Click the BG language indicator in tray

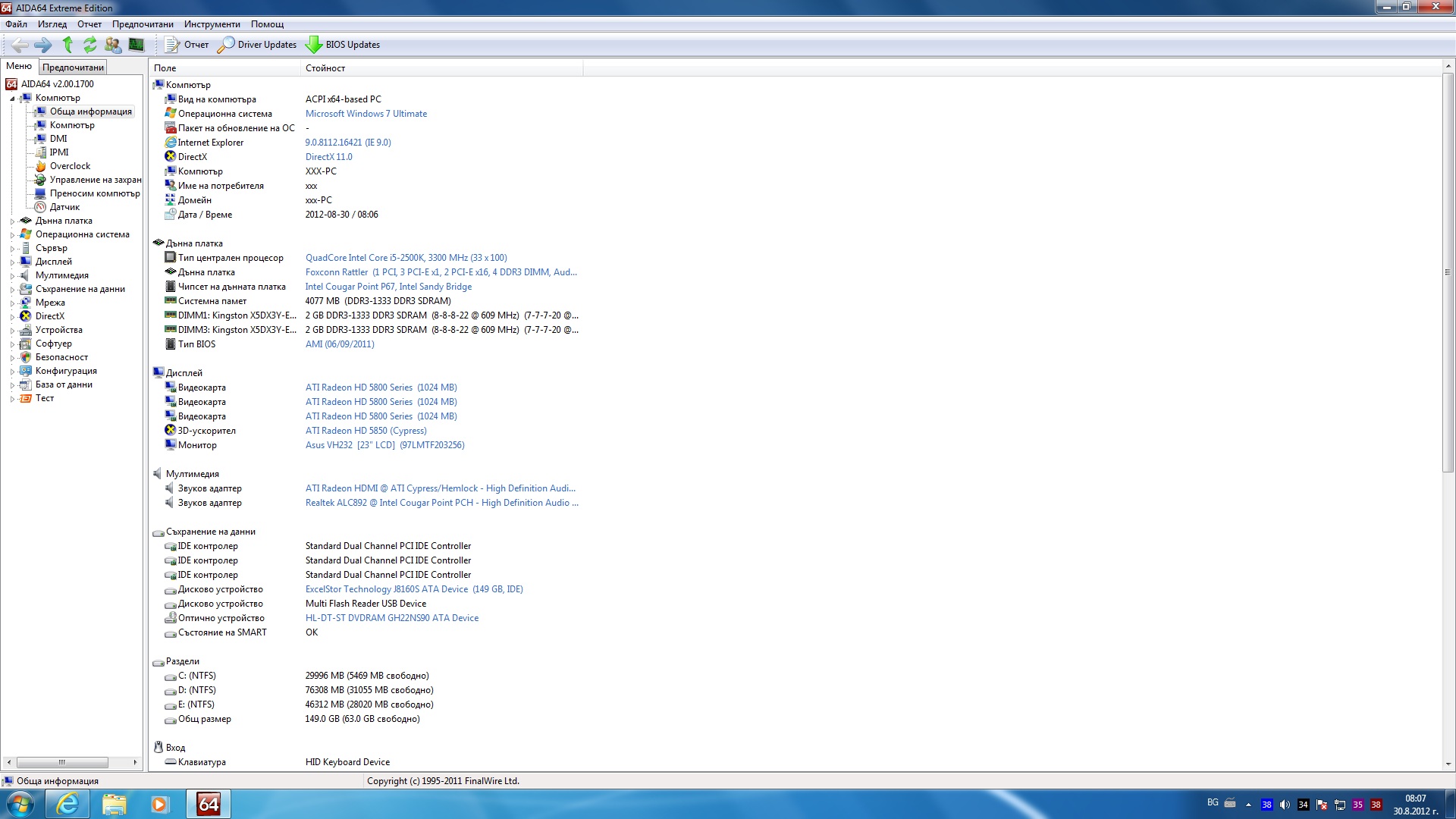(x=1213, y=802)
